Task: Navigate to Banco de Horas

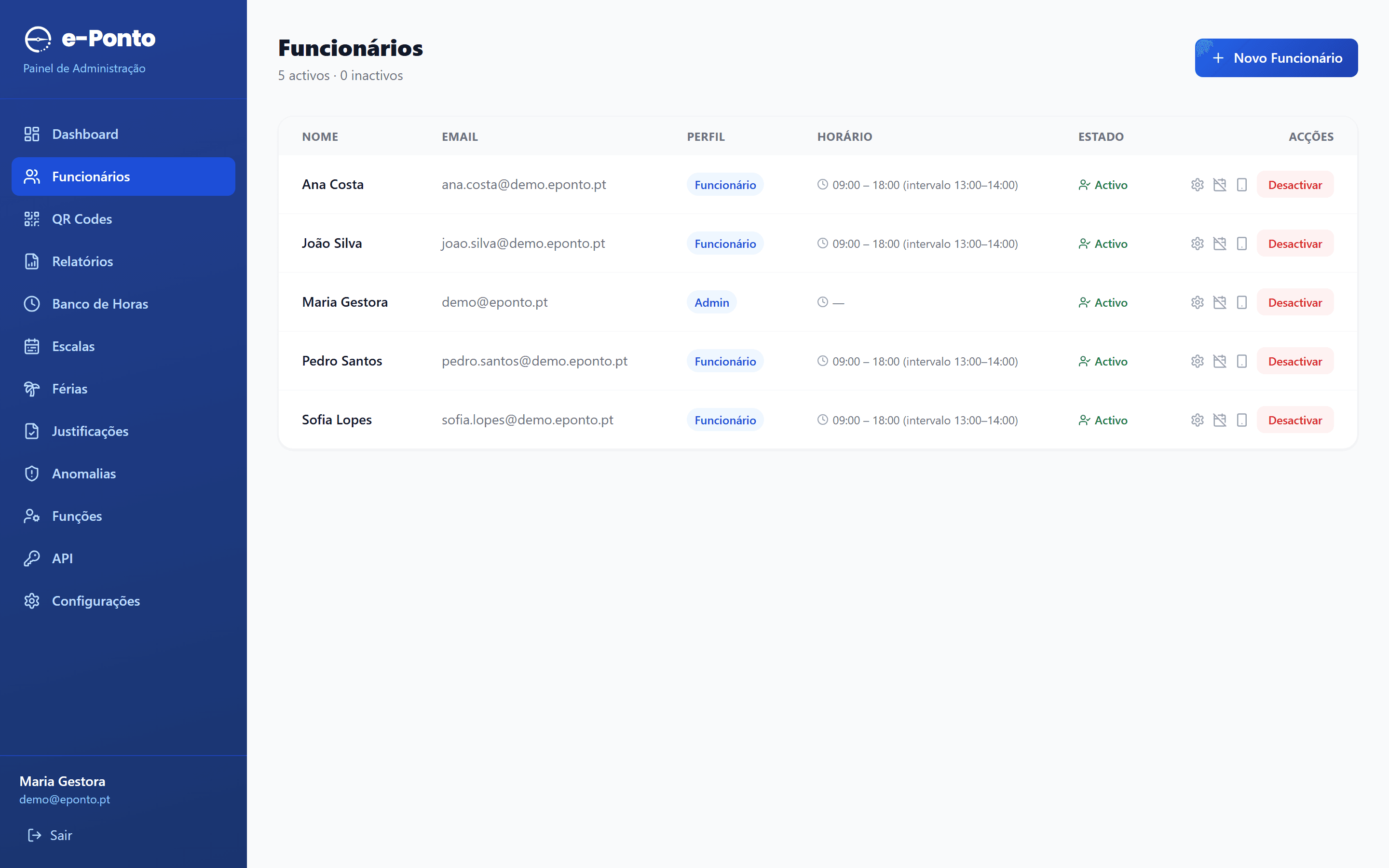Action: 123,304
